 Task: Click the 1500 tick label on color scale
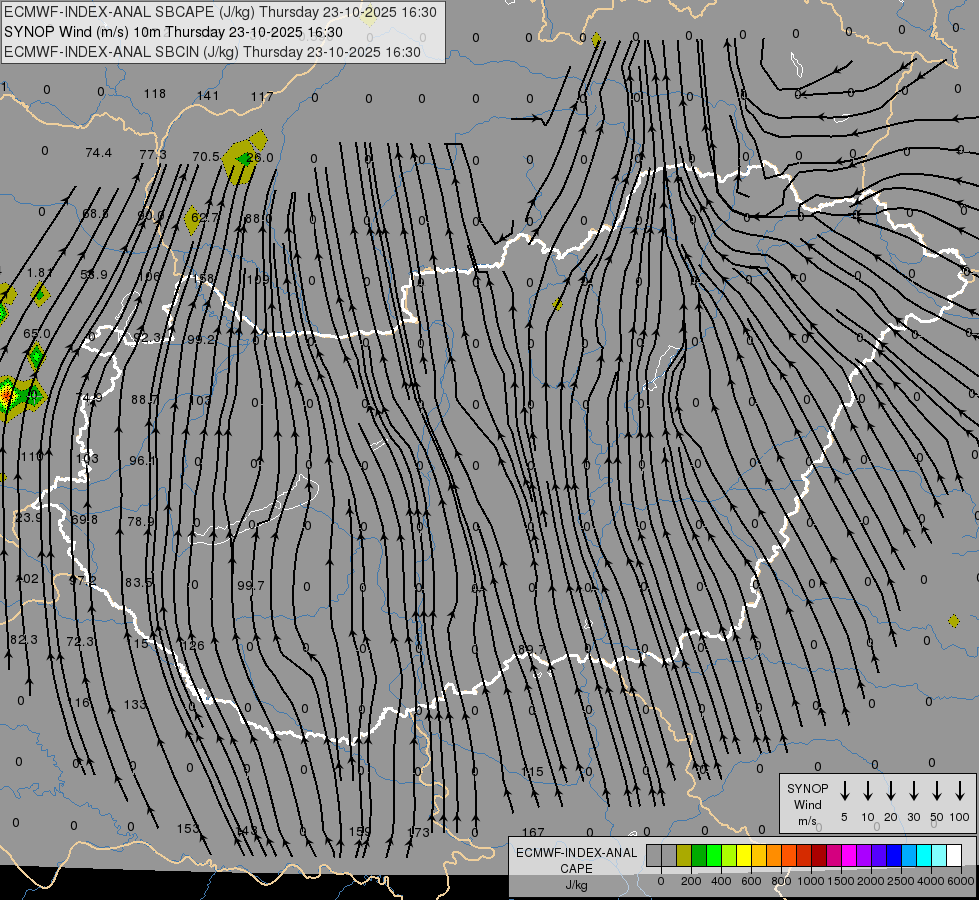click(840, 881)
